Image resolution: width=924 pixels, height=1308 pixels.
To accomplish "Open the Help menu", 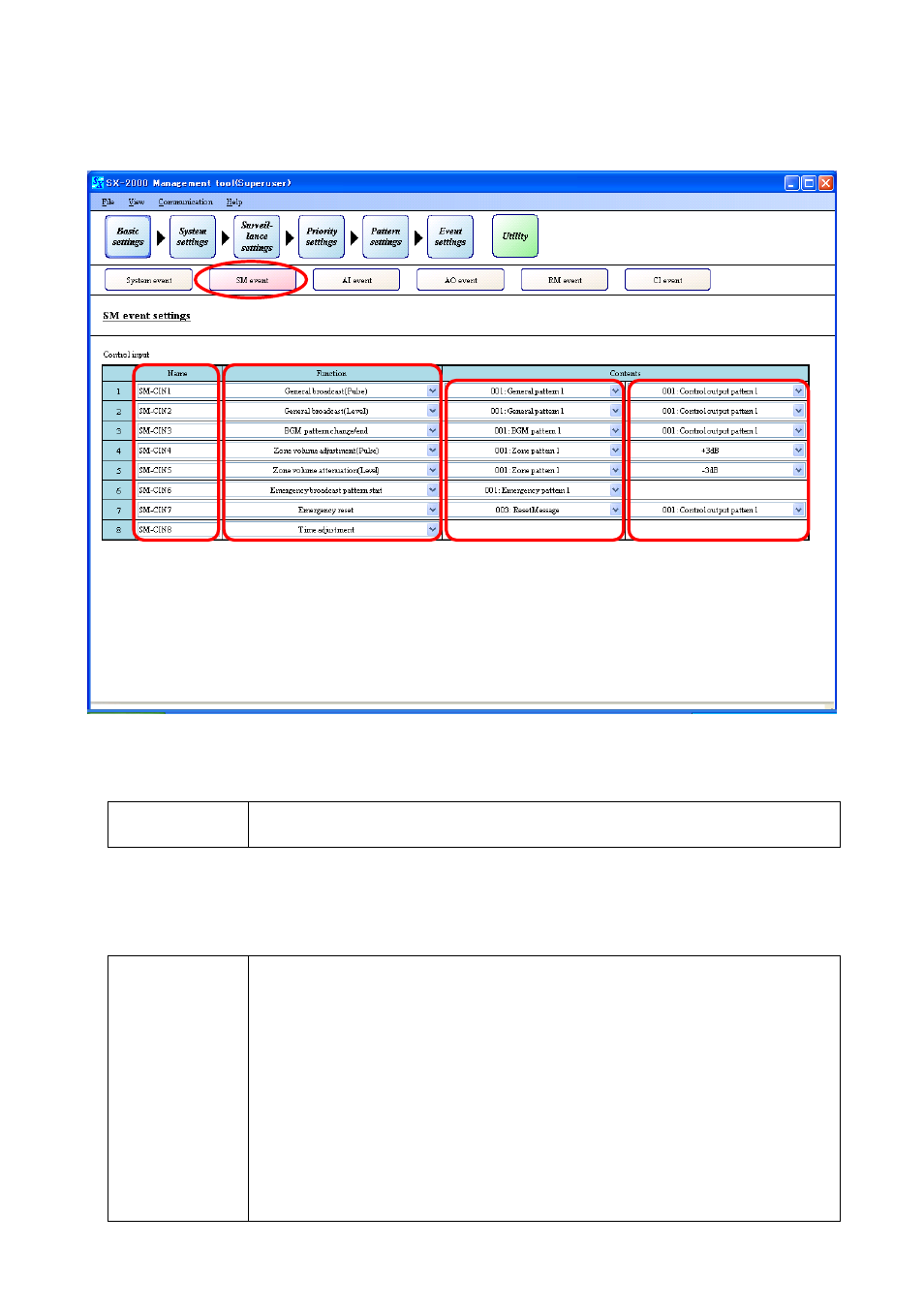I will click(234, 202).
